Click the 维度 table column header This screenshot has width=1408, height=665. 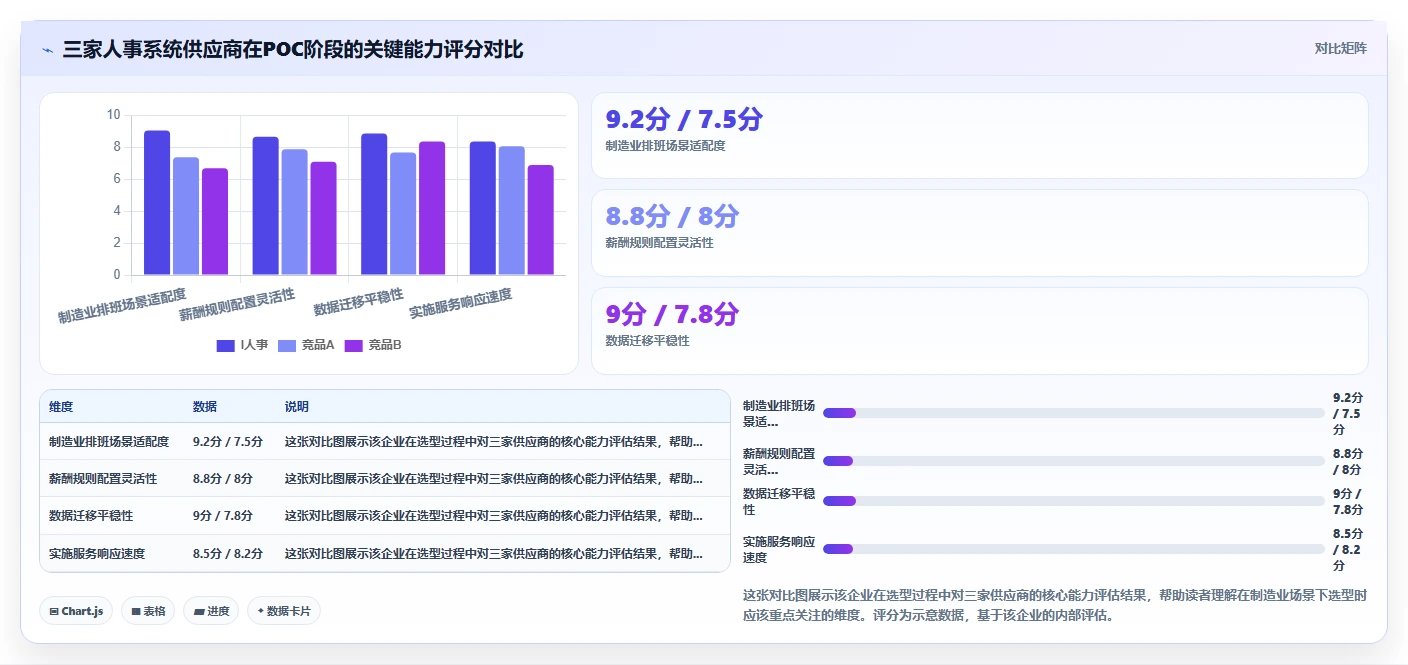(x=61, y=407)
